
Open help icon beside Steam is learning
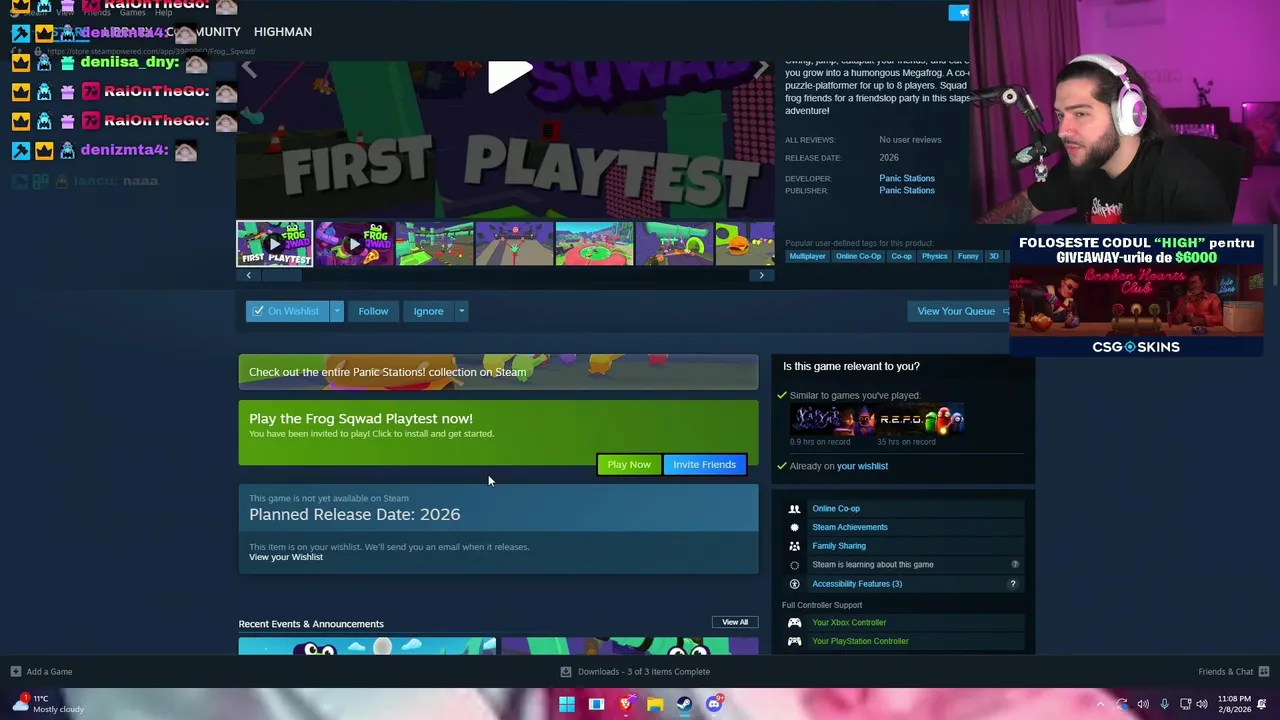coord(1014,565)
